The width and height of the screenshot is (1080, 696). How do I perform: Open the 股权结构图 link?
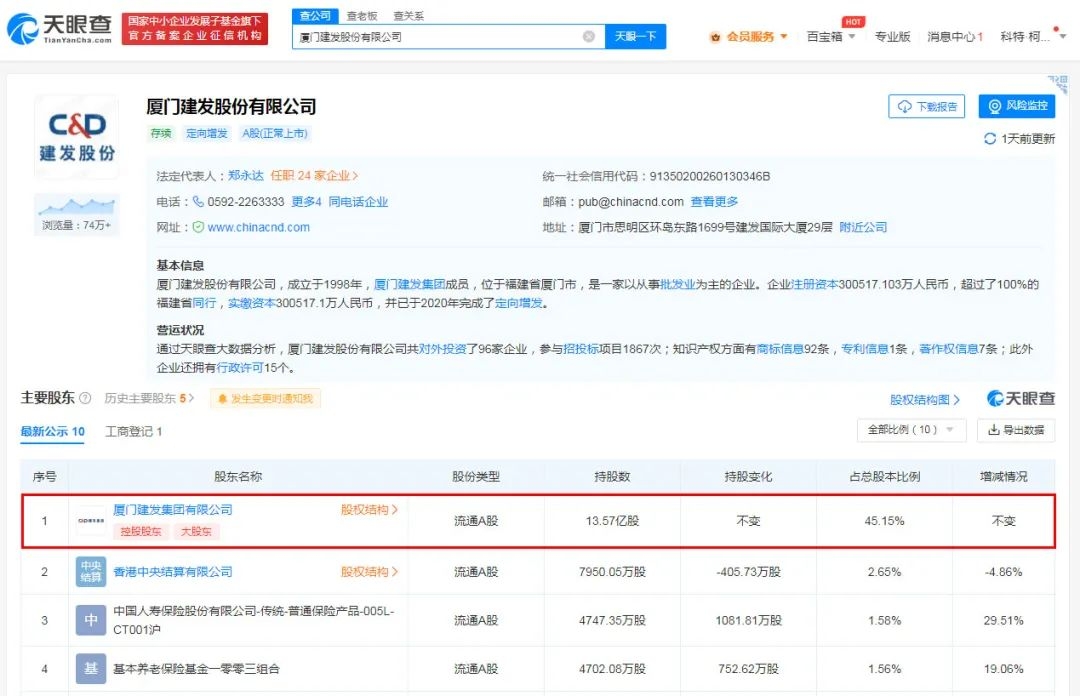click(x=924, y=400)
